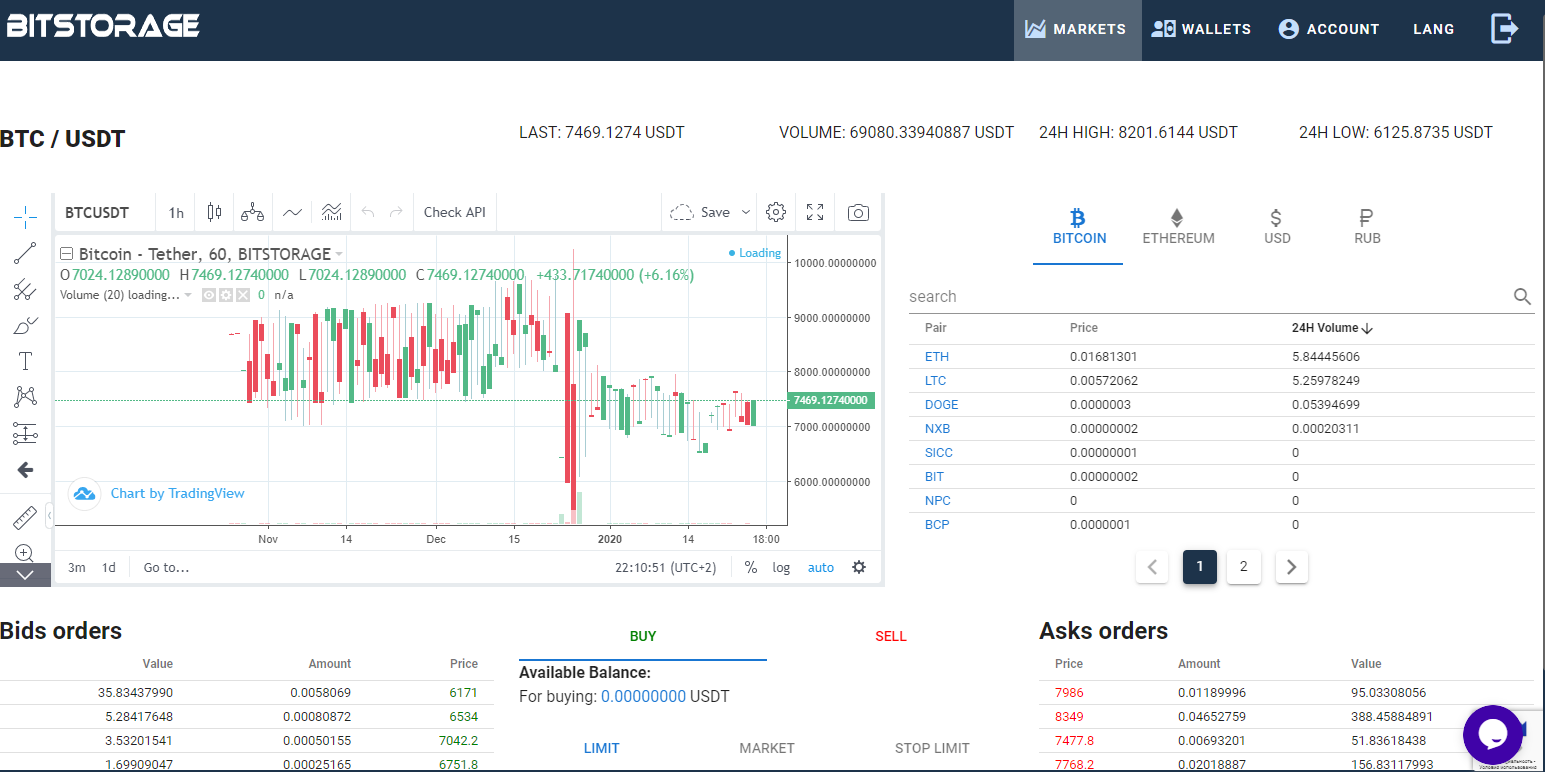Toggle Volume indicator visibility eye
1545x772 pixels.
click(x=210, y=295)
